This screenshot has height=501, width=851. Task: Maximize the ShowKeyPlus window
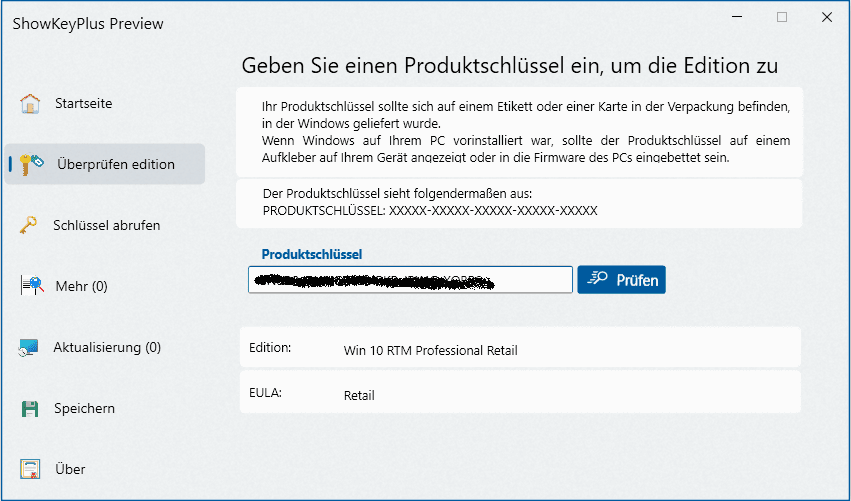click(782, 17)
